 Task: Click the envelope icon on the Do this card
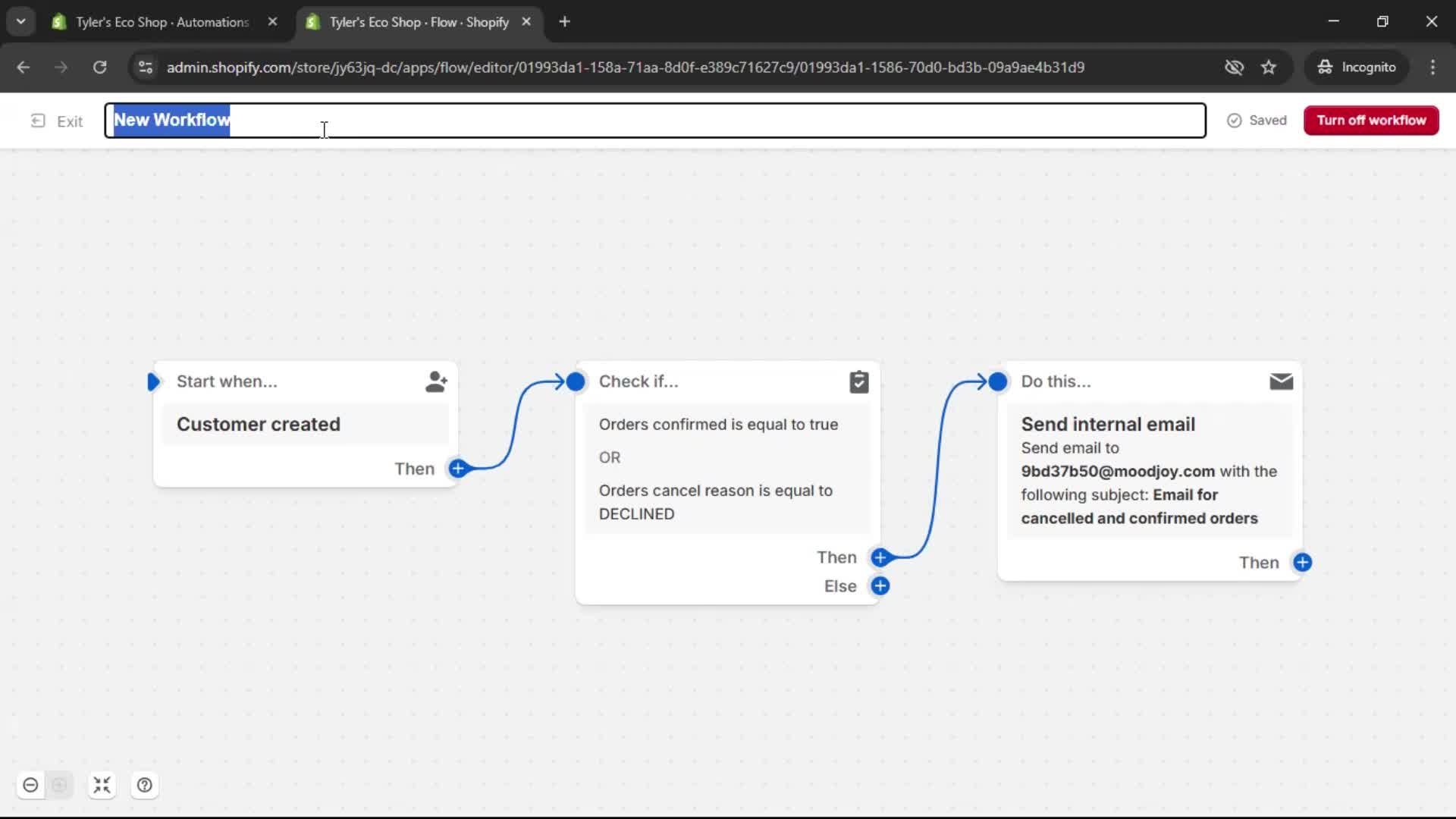(x=1281, y=381)
